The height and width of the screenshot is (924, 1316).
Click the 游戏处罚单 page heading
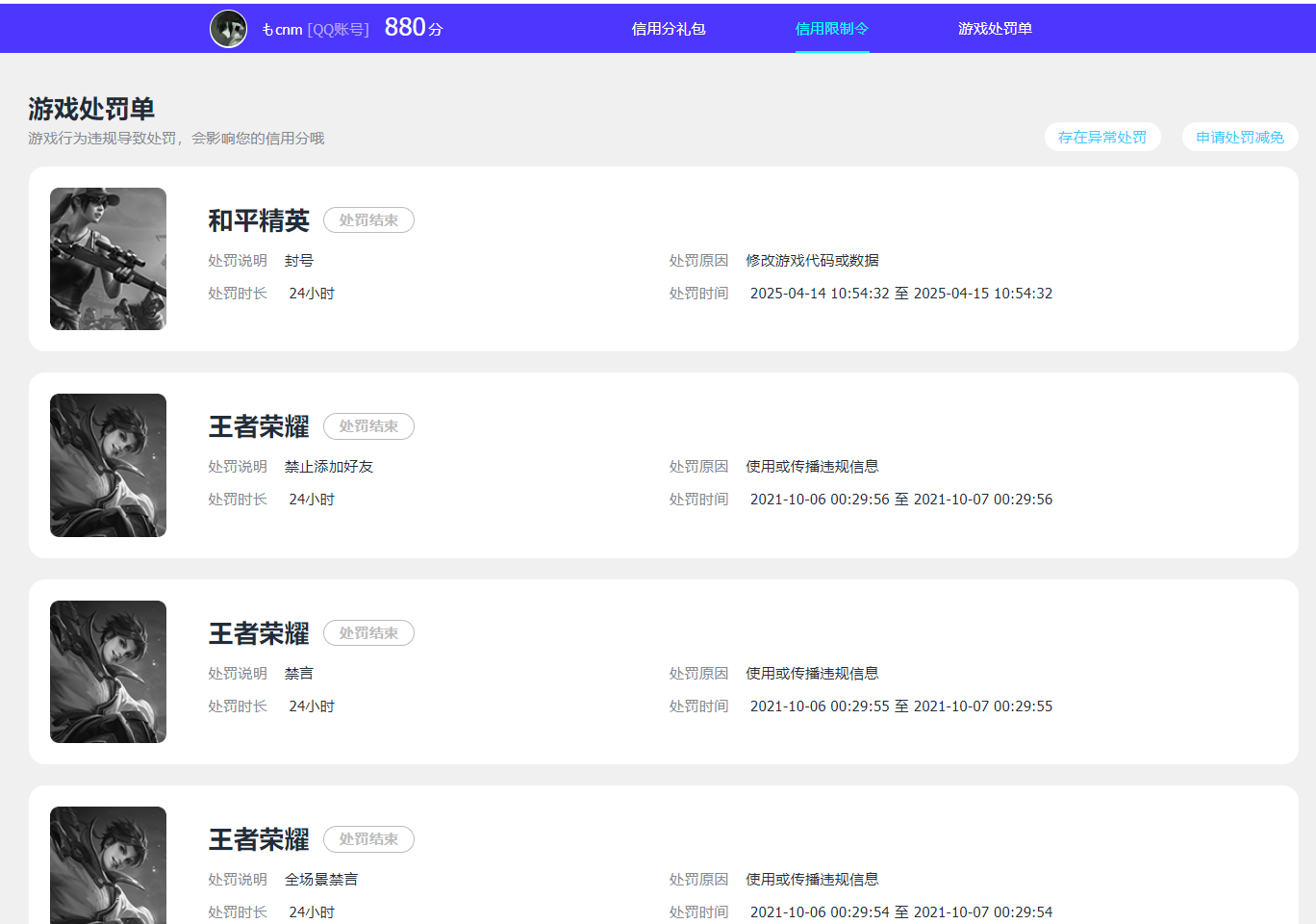[x=91, y=109]
